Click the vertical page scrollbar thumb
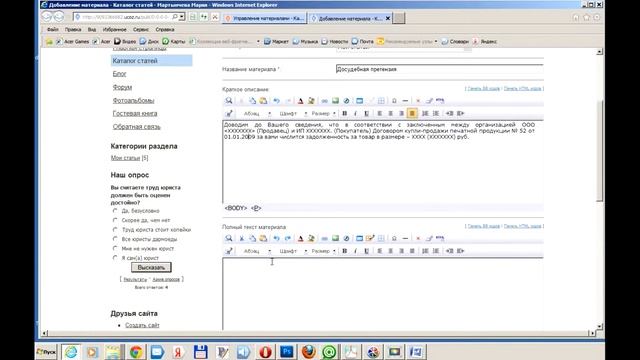 [599, 150]
